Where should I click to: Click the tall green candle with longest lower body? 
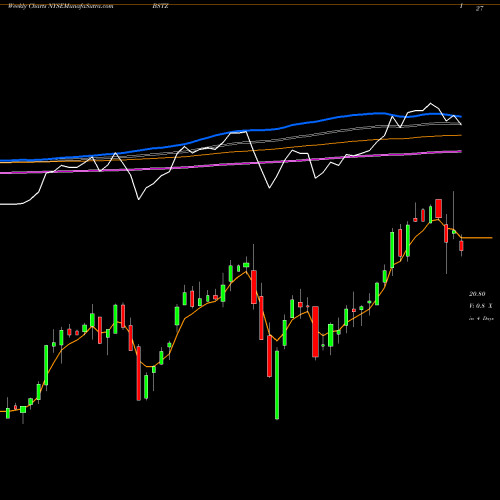277,385
